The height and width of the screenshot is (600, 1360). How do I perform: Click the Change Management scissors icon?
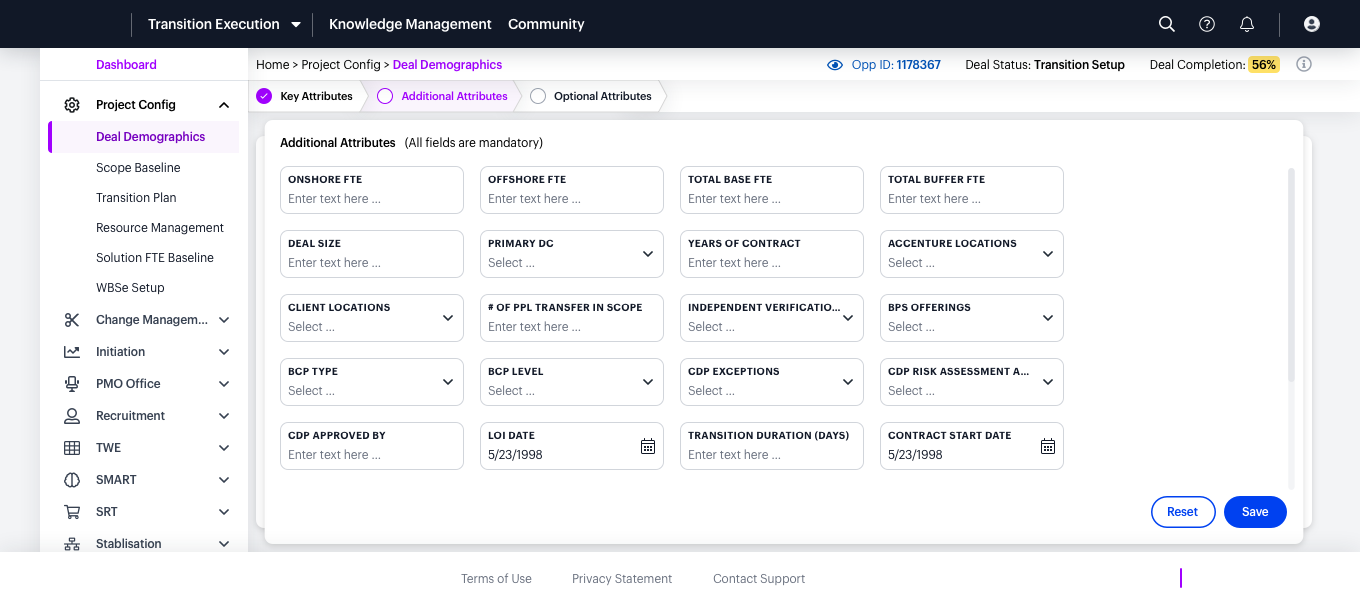[x=72, y=320]
